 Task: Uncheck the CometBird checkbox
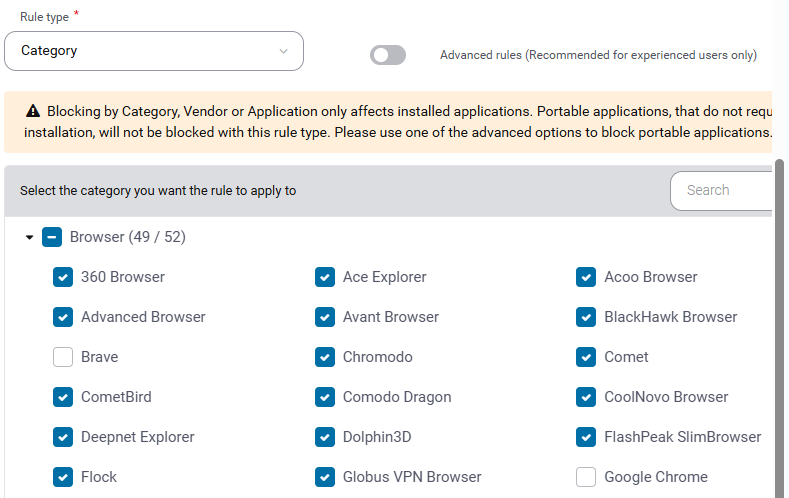point(63,397)
